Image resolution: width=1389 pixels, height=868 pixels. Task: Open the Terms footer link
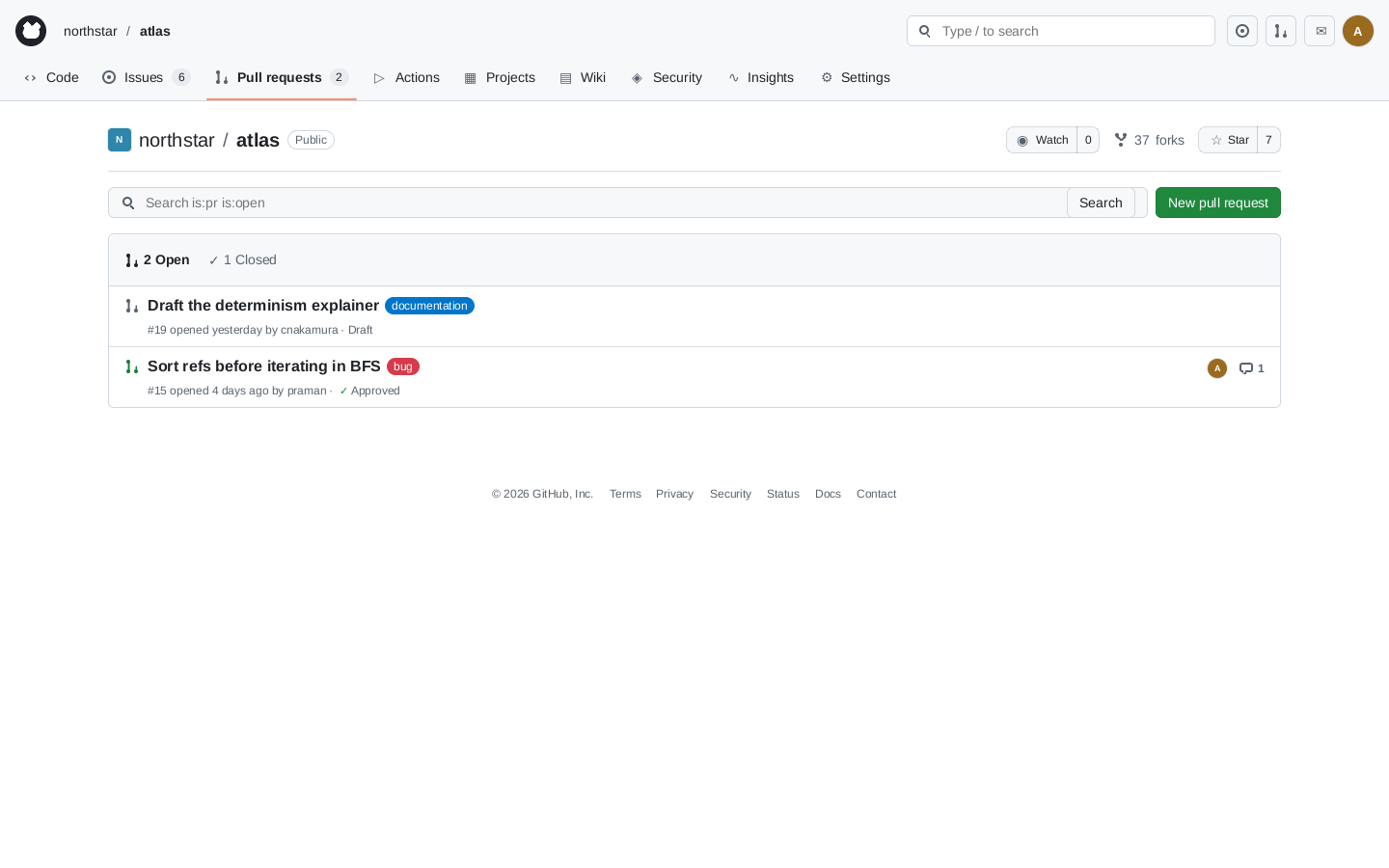click(x=625, y=494)
